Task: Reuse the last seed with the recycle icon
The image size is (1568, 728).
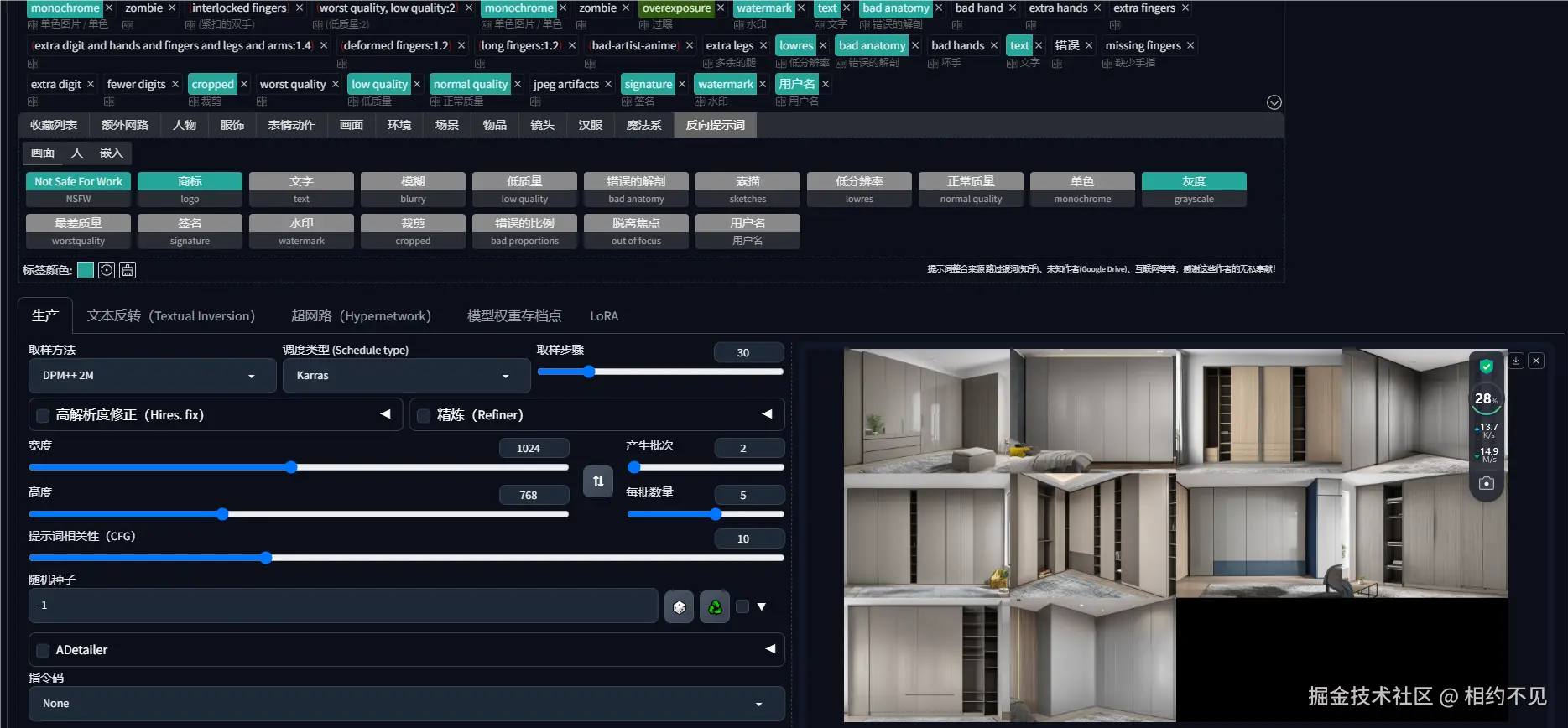Action: (715, 606)
